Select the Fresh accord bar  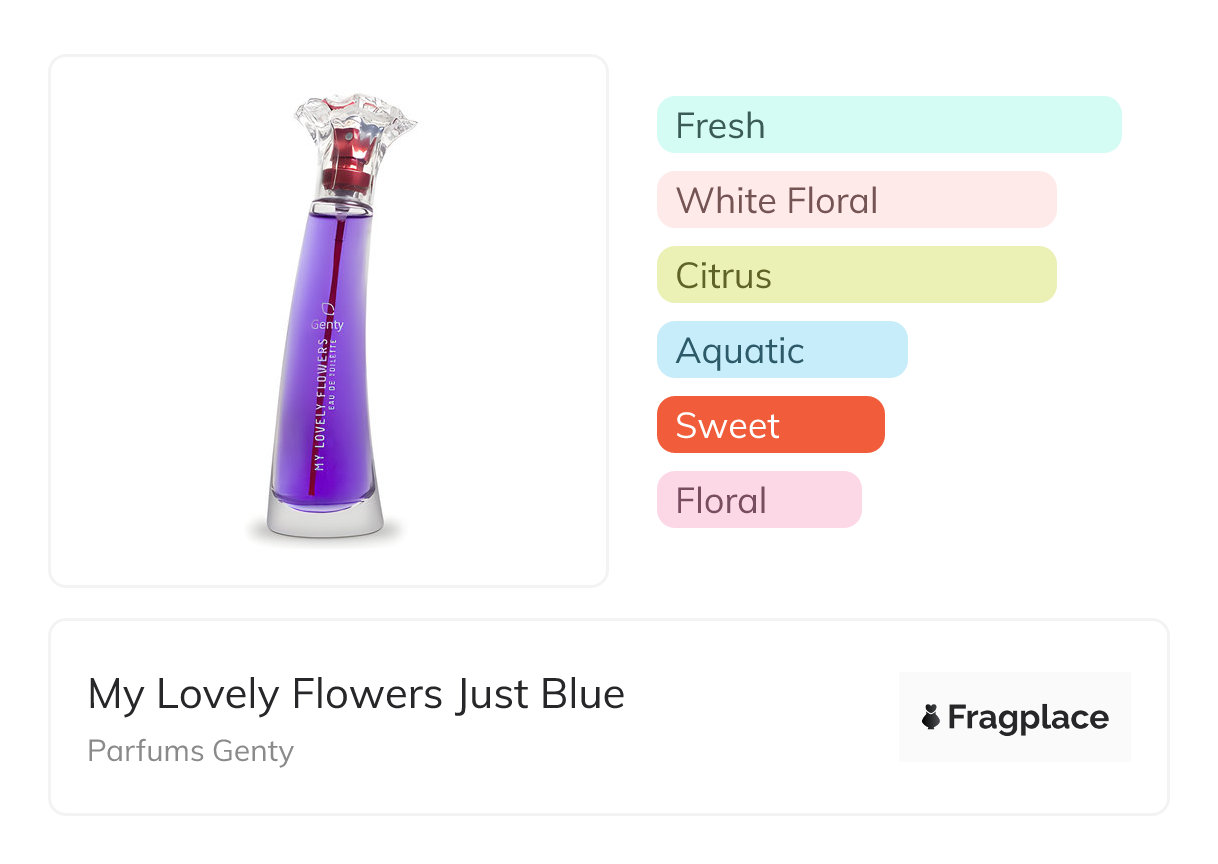[x=889, y=125]
